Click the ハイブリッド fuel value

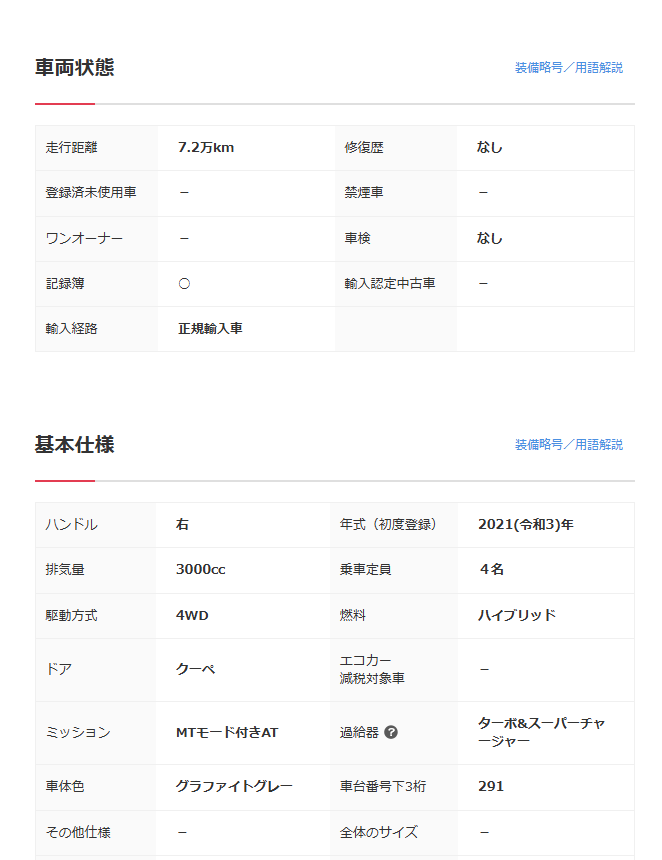coord(516,616)
